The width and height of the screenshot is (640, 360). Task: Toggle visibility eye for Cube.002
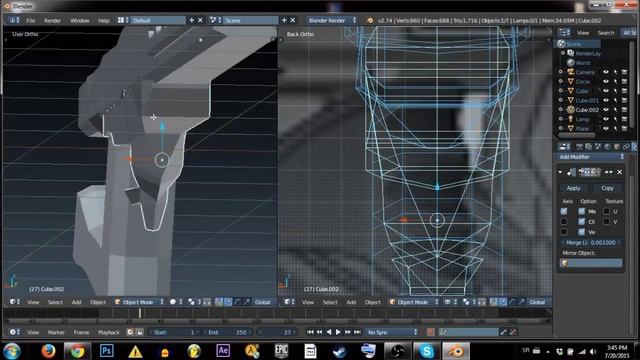point(606,109)
